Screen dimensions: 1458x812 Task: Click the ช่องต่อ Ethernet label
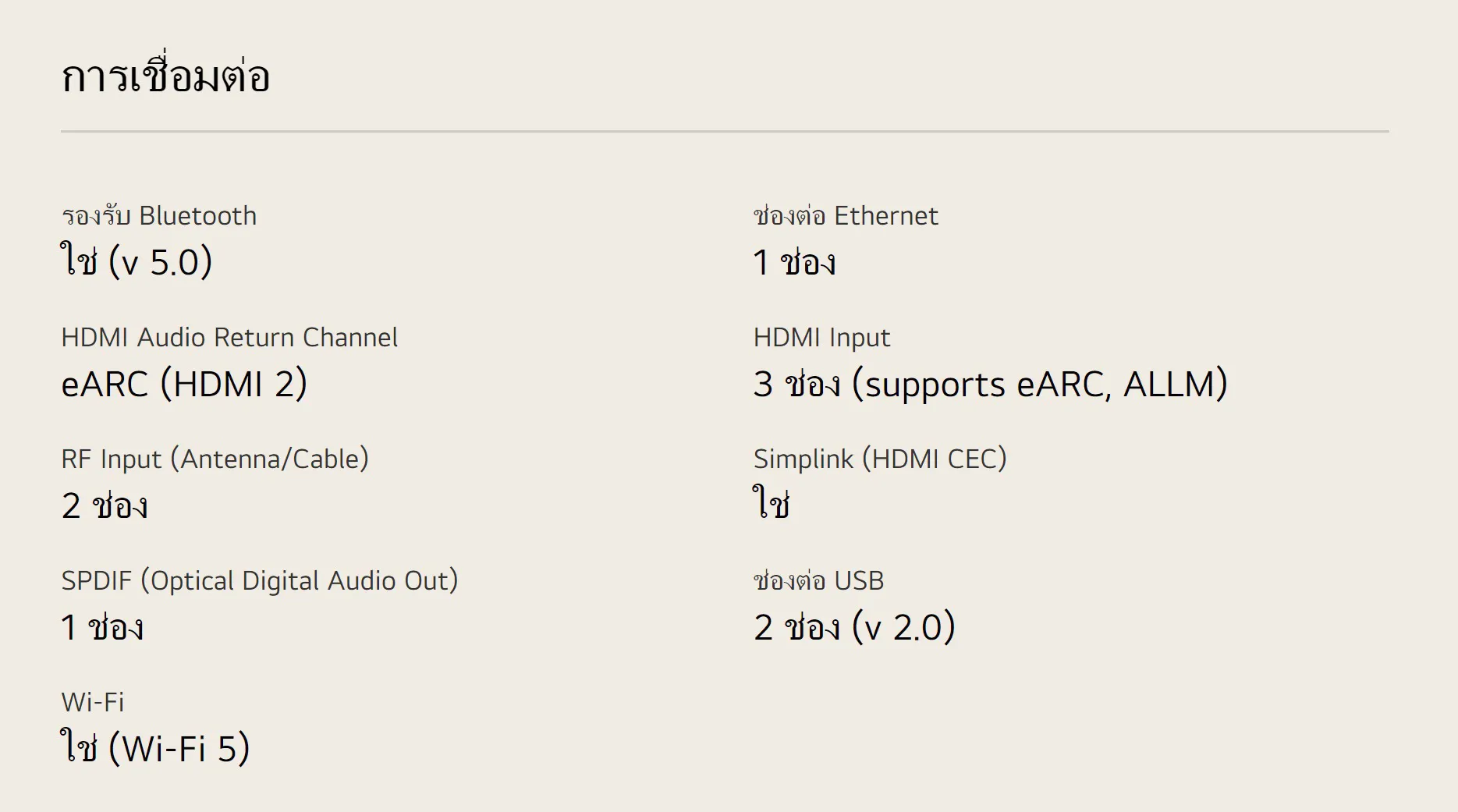pyautogui.click(x=846, y=216)
